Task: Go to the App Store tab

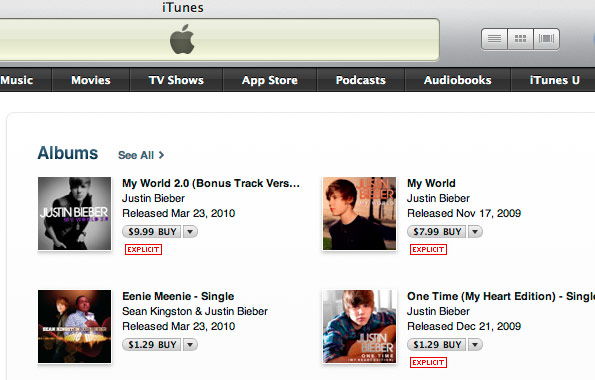Action: pyautogui.click(x=270, y=80)
